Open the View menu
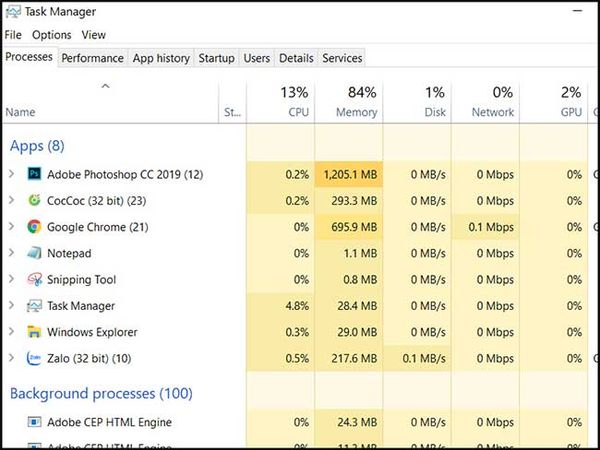600x450 pixels. pos(93,35)
